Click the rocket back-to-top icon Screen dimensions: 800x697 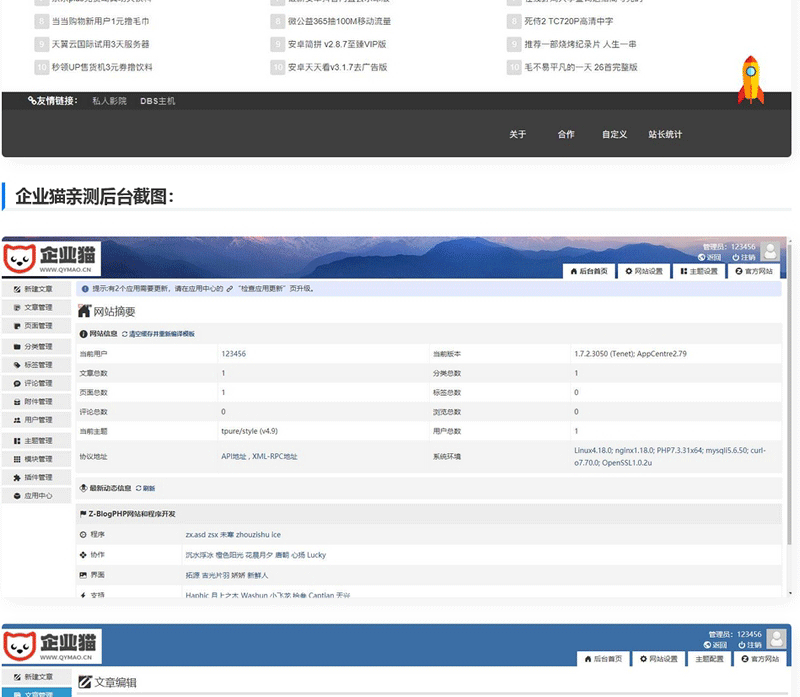pyautogui.click(x=751, y=80)
